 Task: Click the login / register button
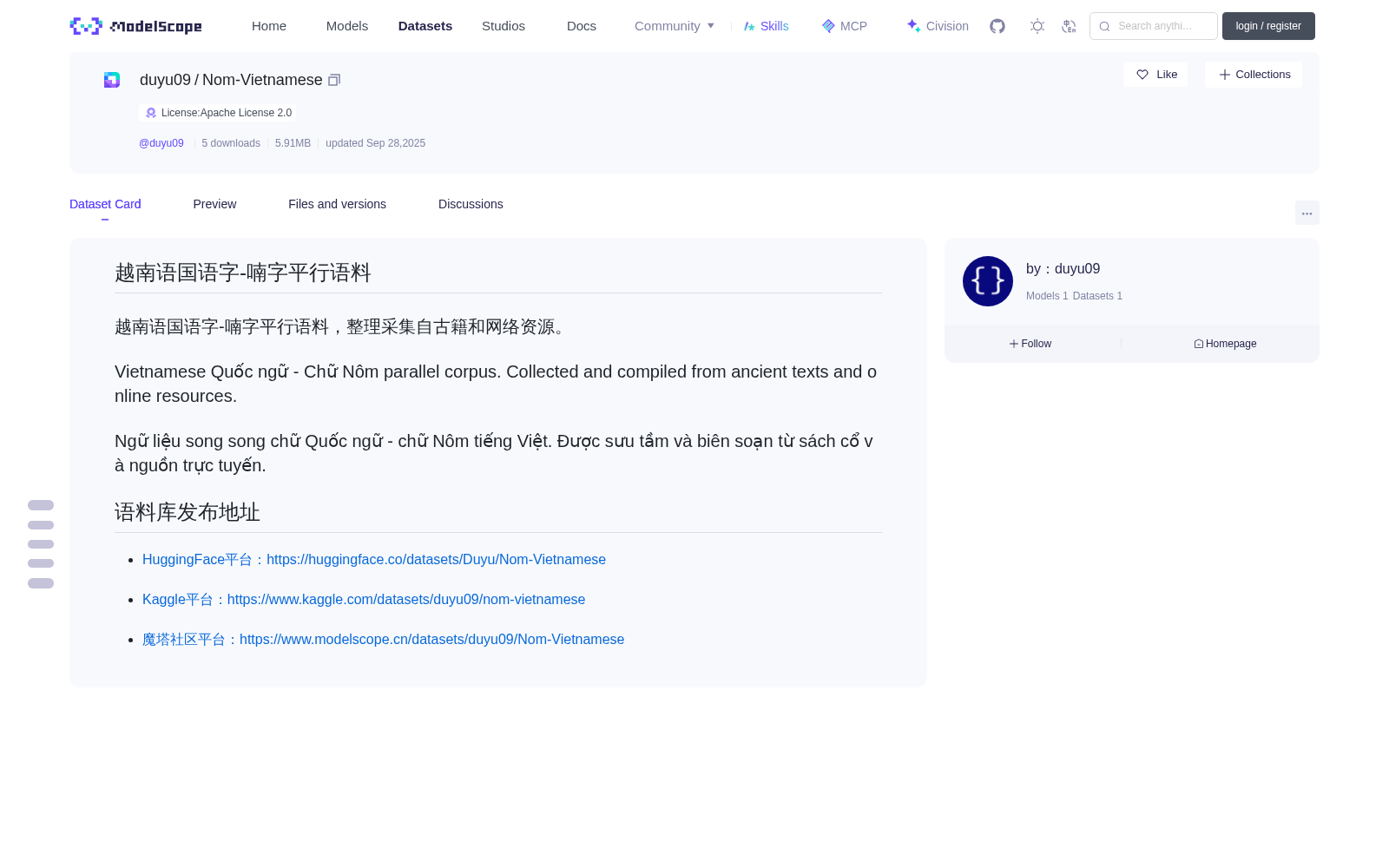click(x=1268, y=26)
